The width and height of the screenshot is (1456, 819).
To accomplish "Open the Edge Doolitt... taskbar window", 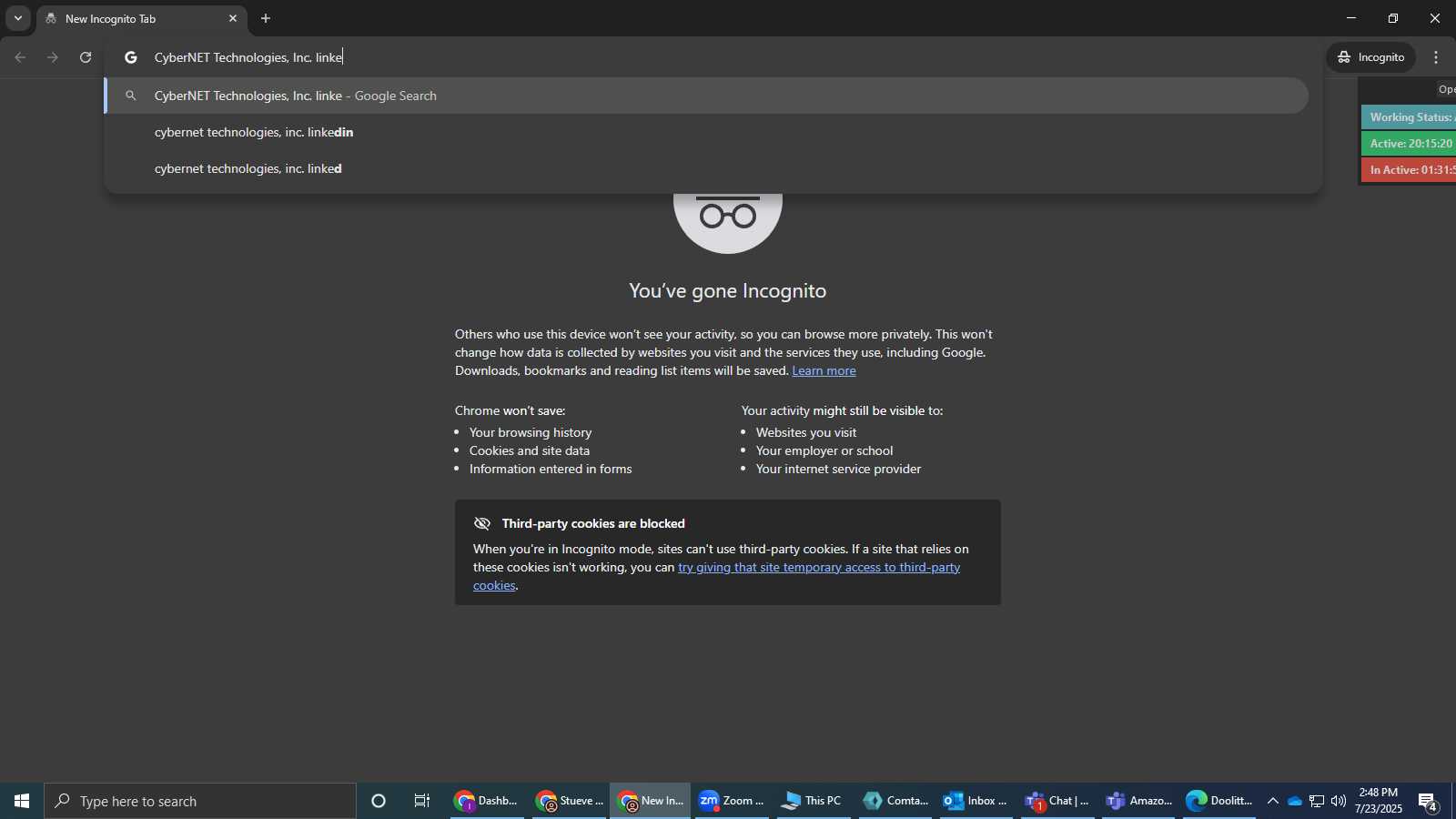I will click(x=1219, y=801).
